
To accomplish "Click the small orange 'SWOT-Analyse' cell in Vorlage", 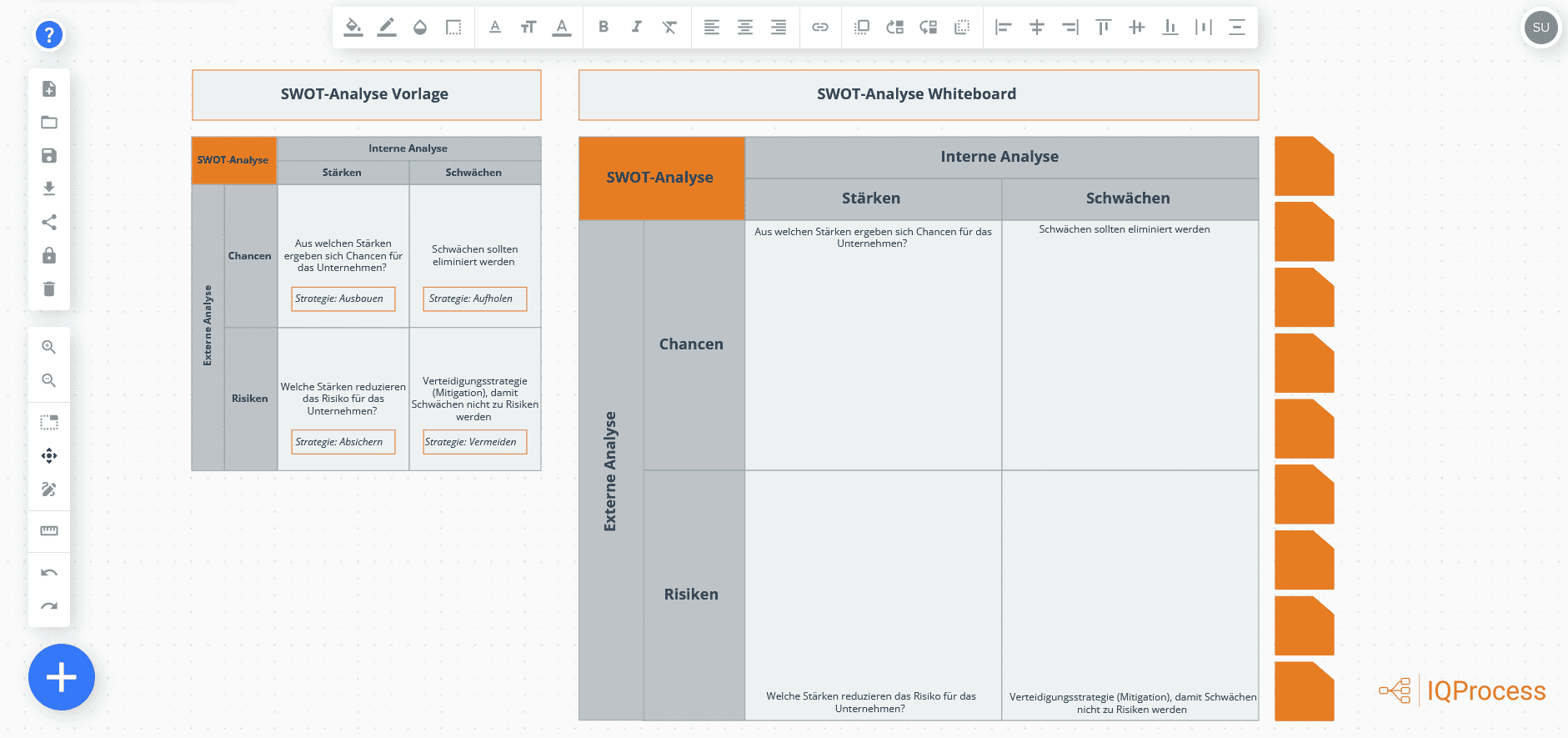I will 233,160.
